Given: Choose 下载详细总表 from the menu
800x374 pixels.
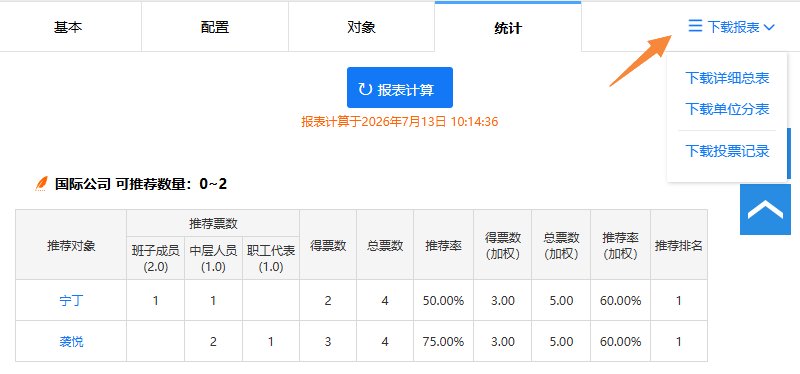Looking at the screenshot, I should tap(727, 79).
